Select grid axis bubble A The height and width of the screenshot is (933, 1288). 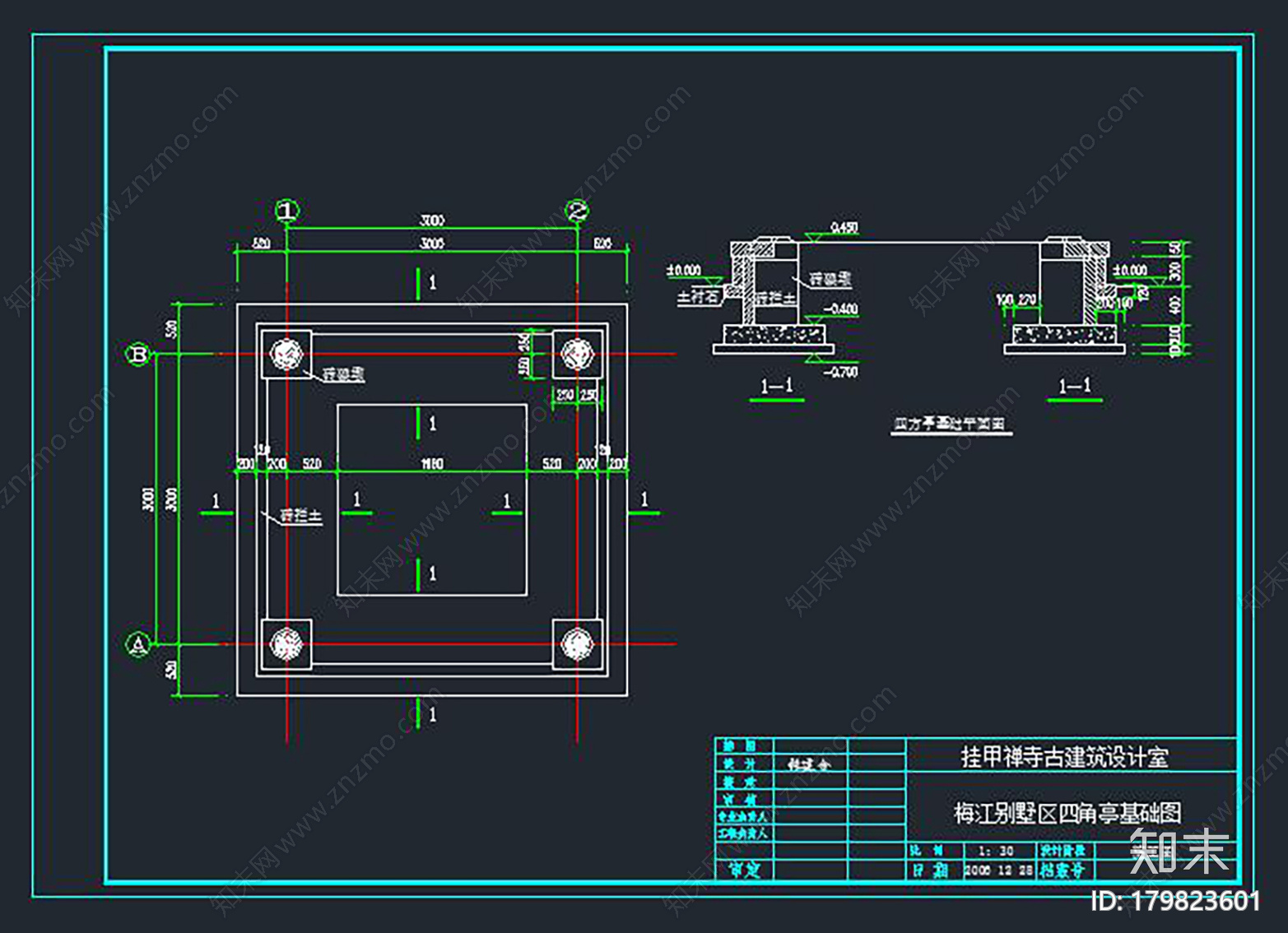pos(138,644)
